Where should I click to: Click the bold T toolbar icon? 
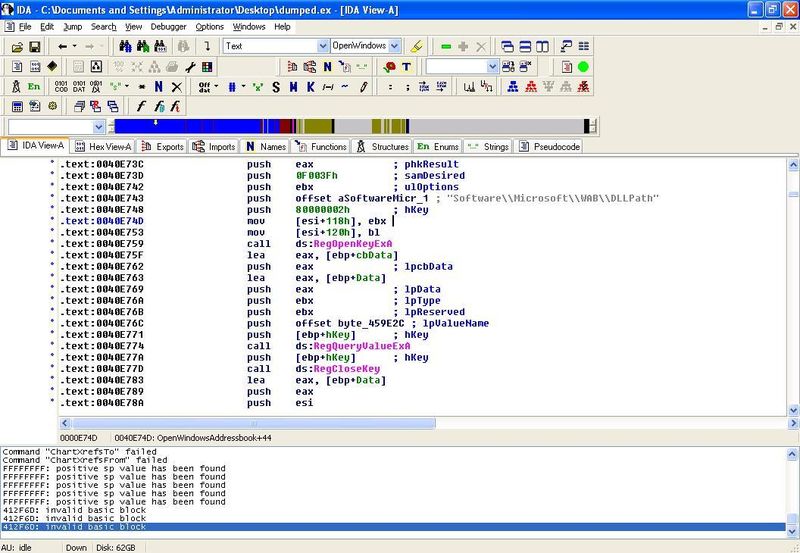click(406, 67)
